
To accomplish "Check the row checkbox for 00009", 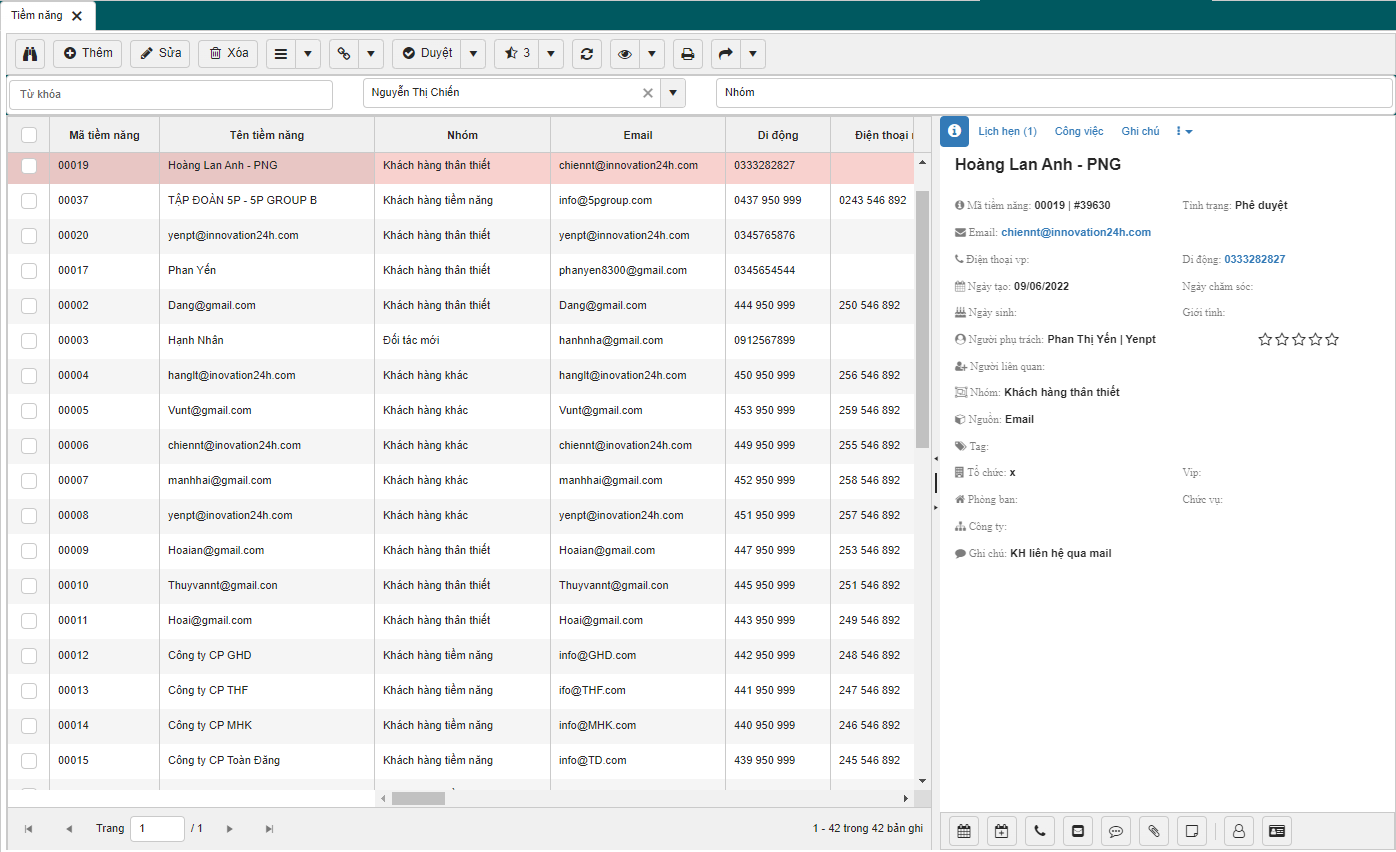I will (x=29, y=551).
